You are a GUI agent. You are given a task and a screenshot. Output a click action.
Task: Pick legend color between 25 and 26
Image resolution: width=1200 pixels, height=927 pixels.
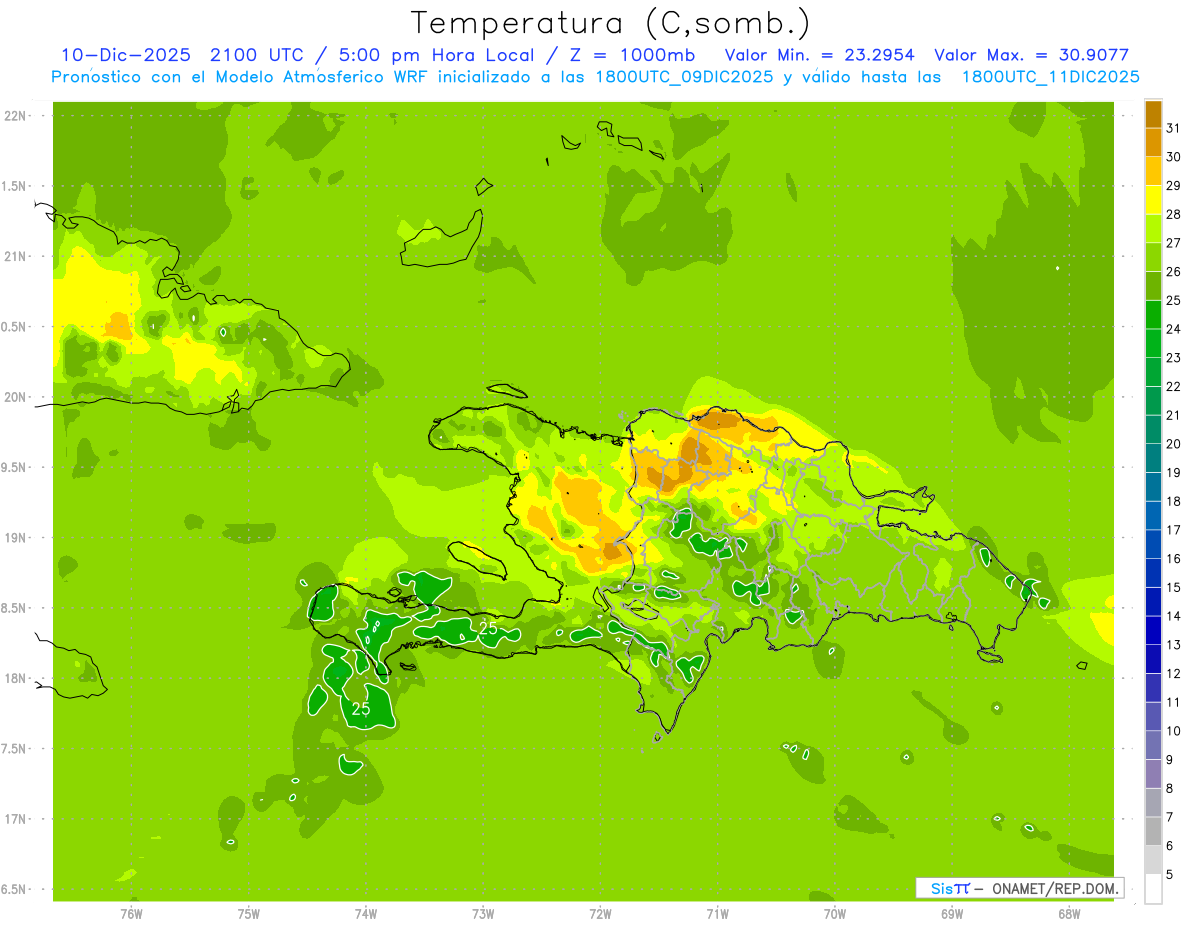1153,286
